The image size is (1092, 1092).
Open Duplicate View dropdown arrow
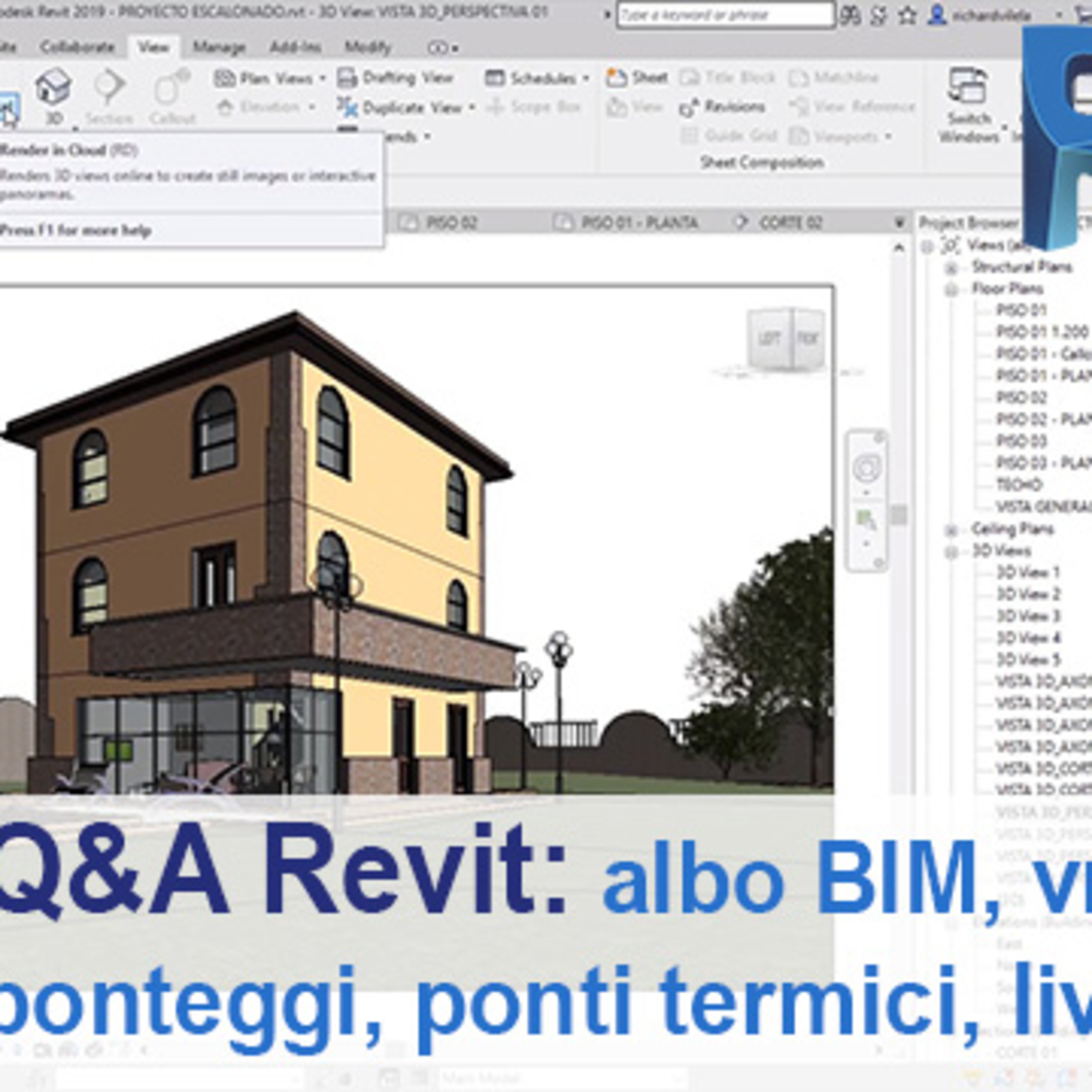click(471, 107)
